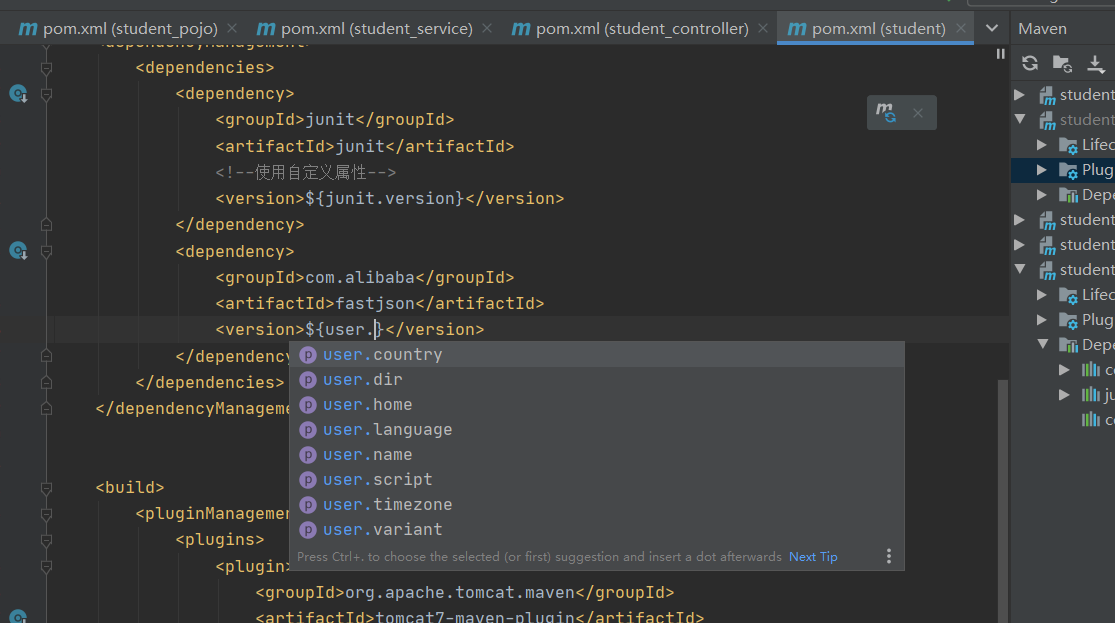
Task: Click the fastjson artifactId text
Action: (375, 304)
